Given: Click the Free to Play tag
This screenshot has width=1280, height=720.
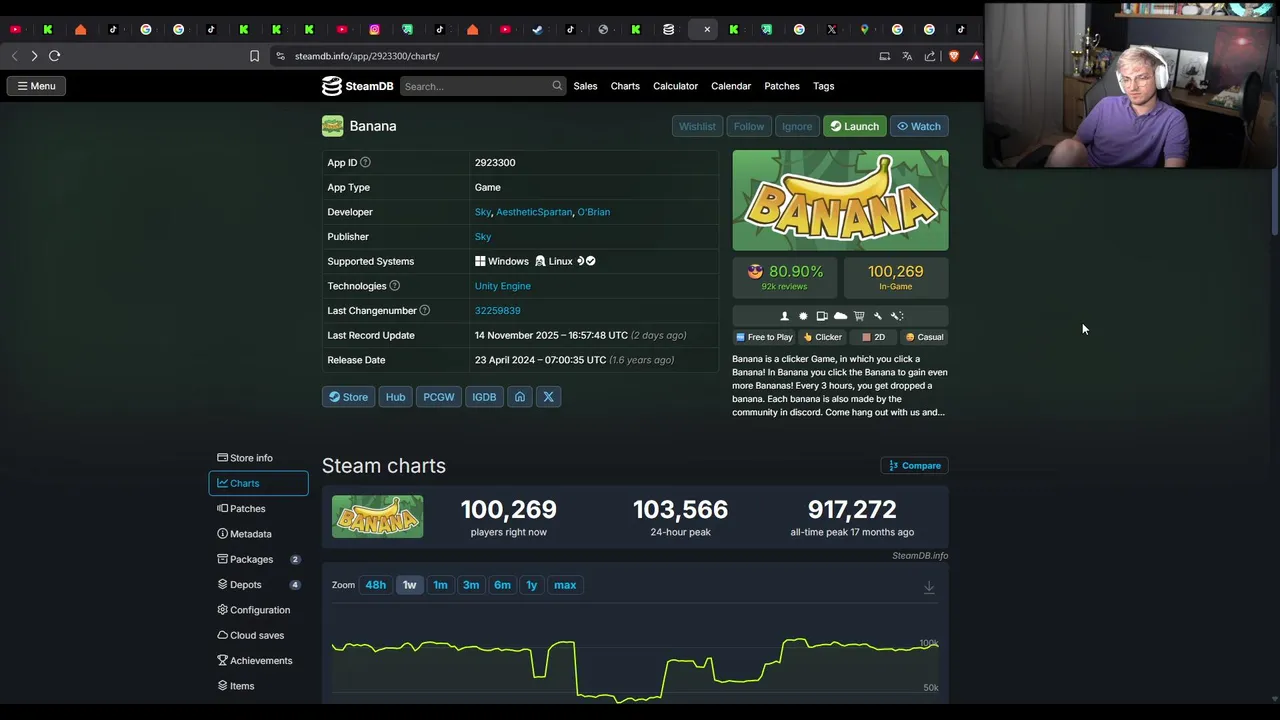Looking at the screenshot, I should (764, 337).
